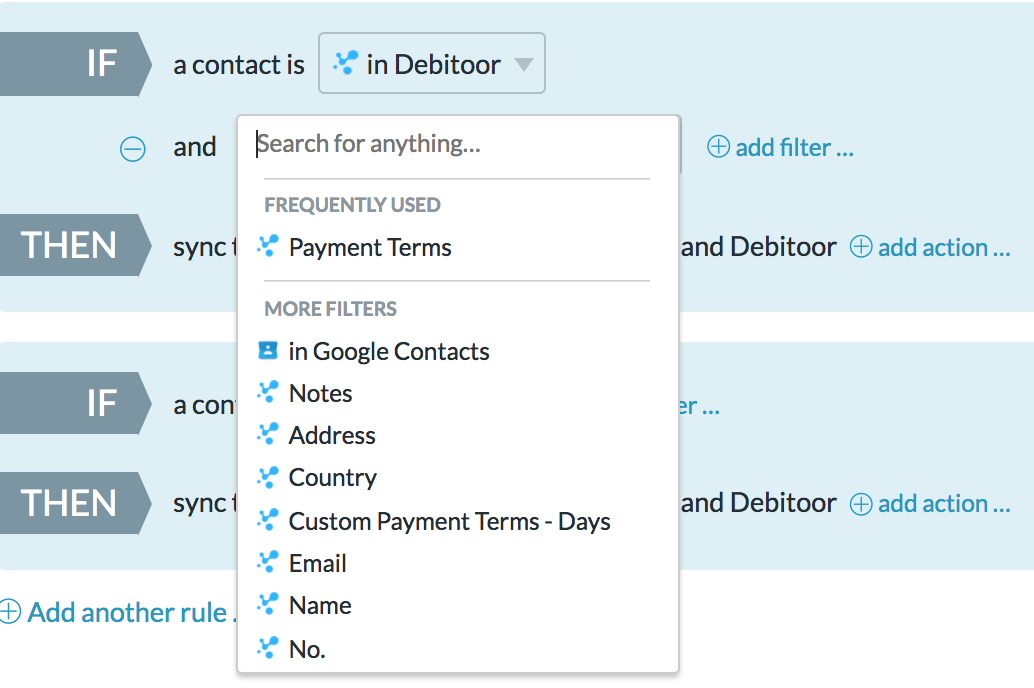Screen dimensions: 1034x688
Task: Click the first IF rule label
Action: [75, 64]
